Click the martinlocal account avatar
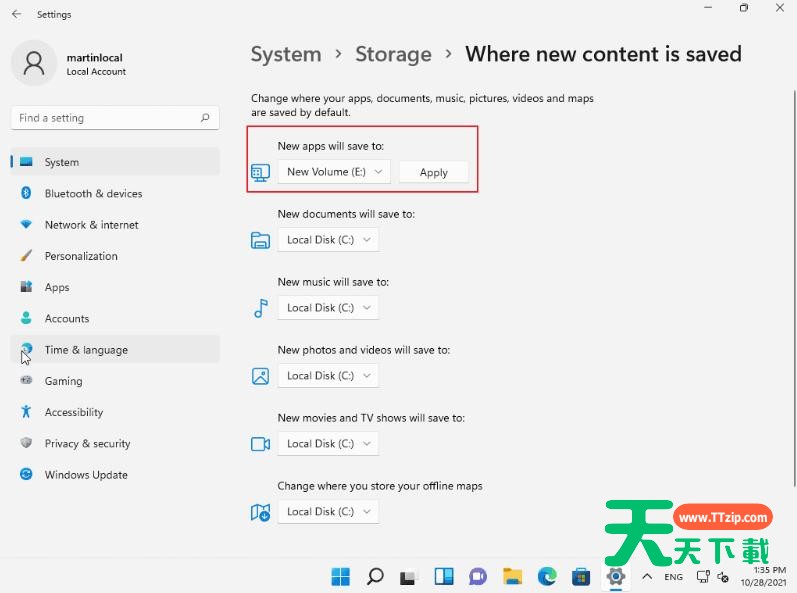797x593 pixels. 34,63
